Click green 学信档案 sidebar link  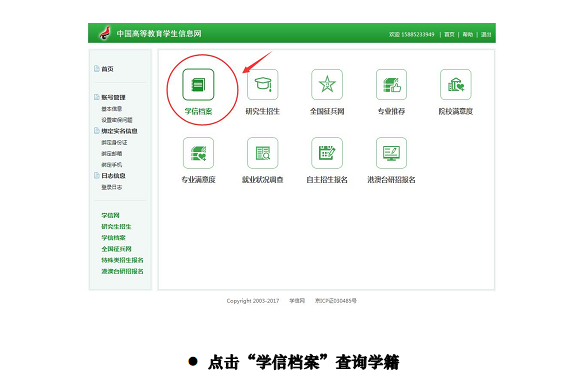[x=113, y=237]
